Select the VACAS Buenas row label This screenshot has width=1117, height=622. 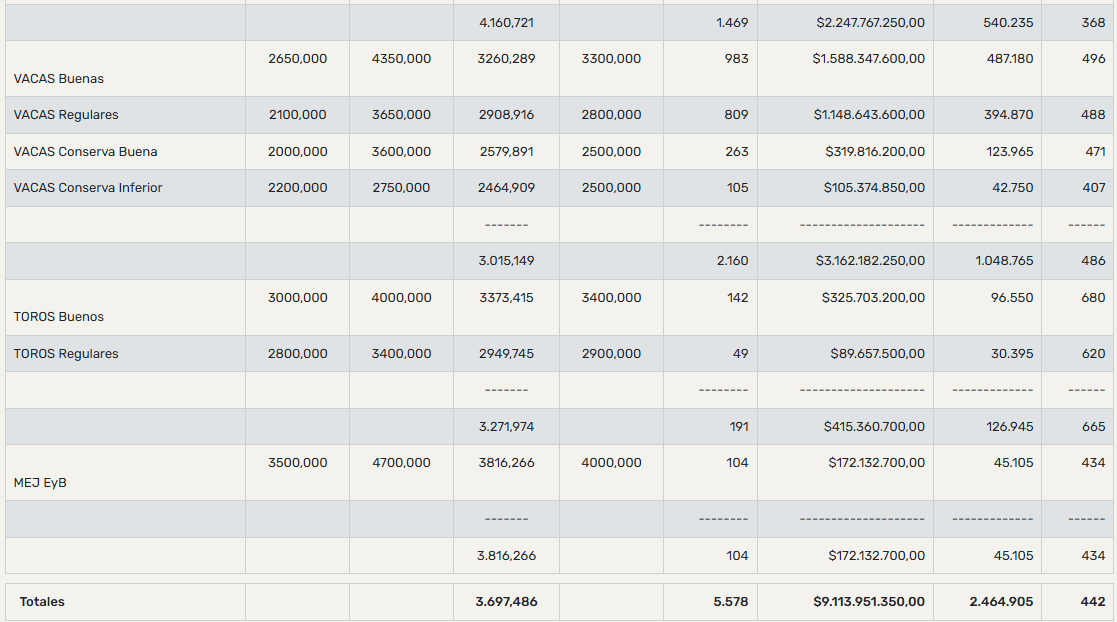coord(58,78)
